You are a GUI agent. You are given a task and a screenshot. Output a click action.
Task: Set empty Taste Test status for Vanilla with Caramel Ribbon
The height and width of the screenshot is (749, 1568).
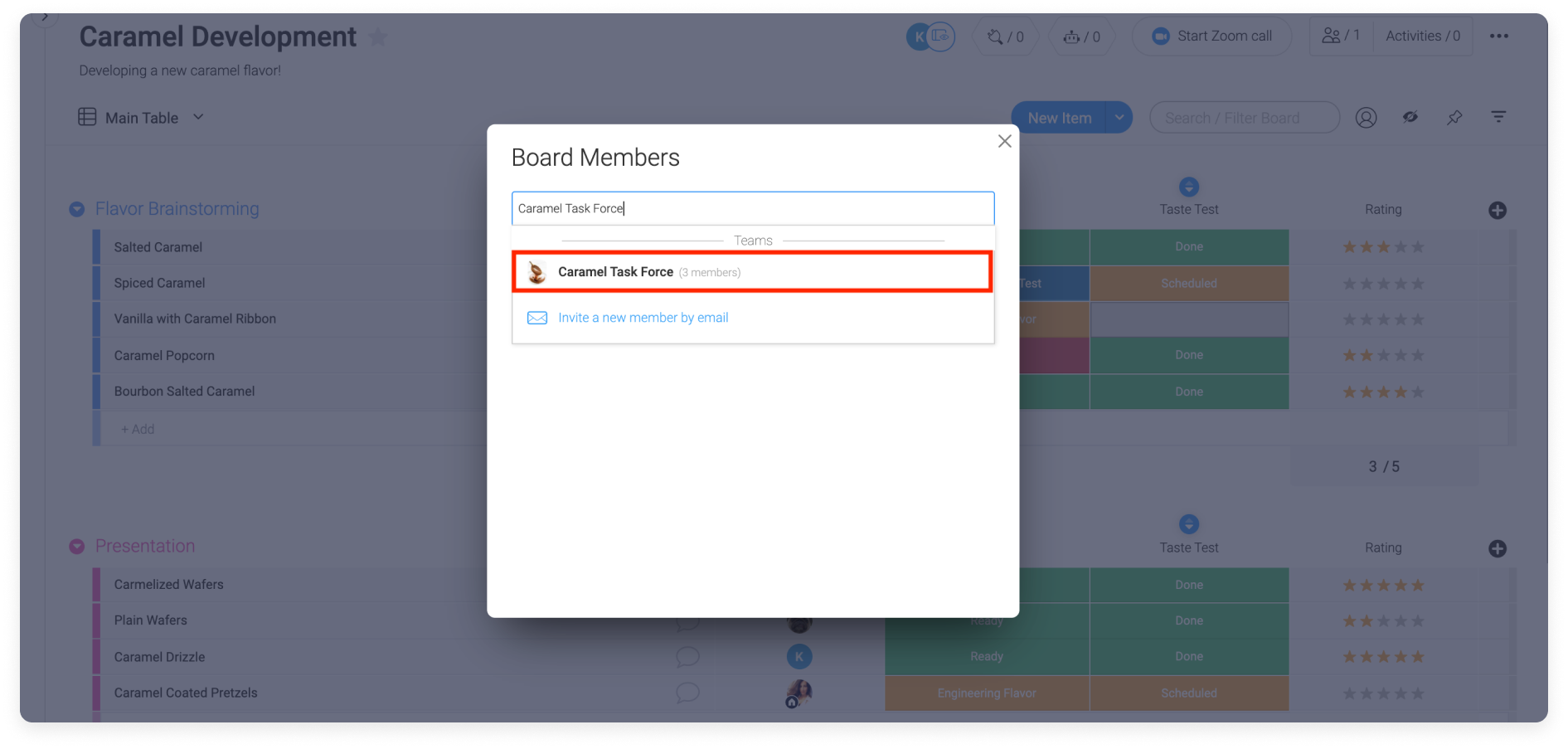pyautogui.click(x=1189, y=319)
